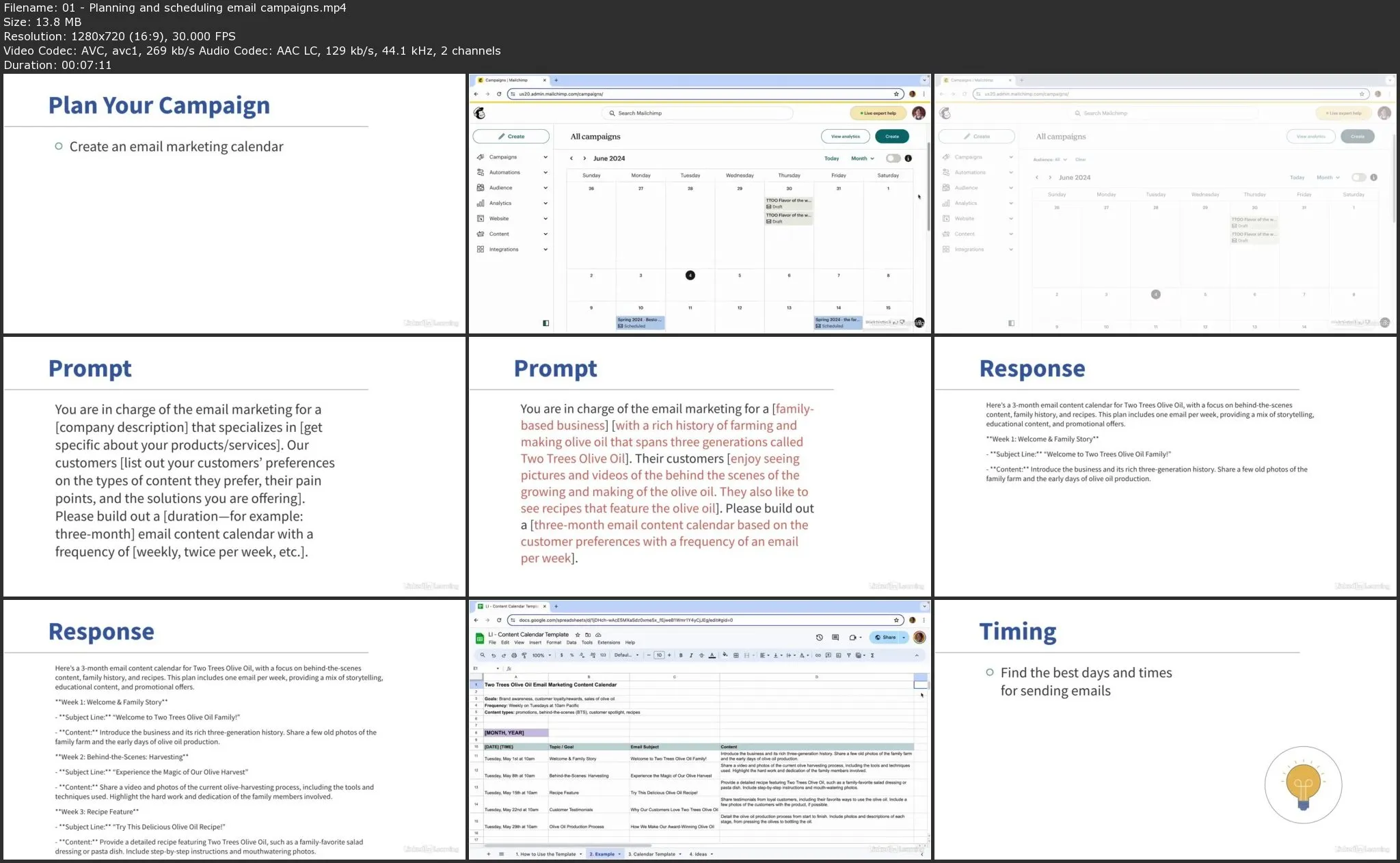
Task: Click the teal Create button in clear Mailchimp frame
Action: (892, 136)
